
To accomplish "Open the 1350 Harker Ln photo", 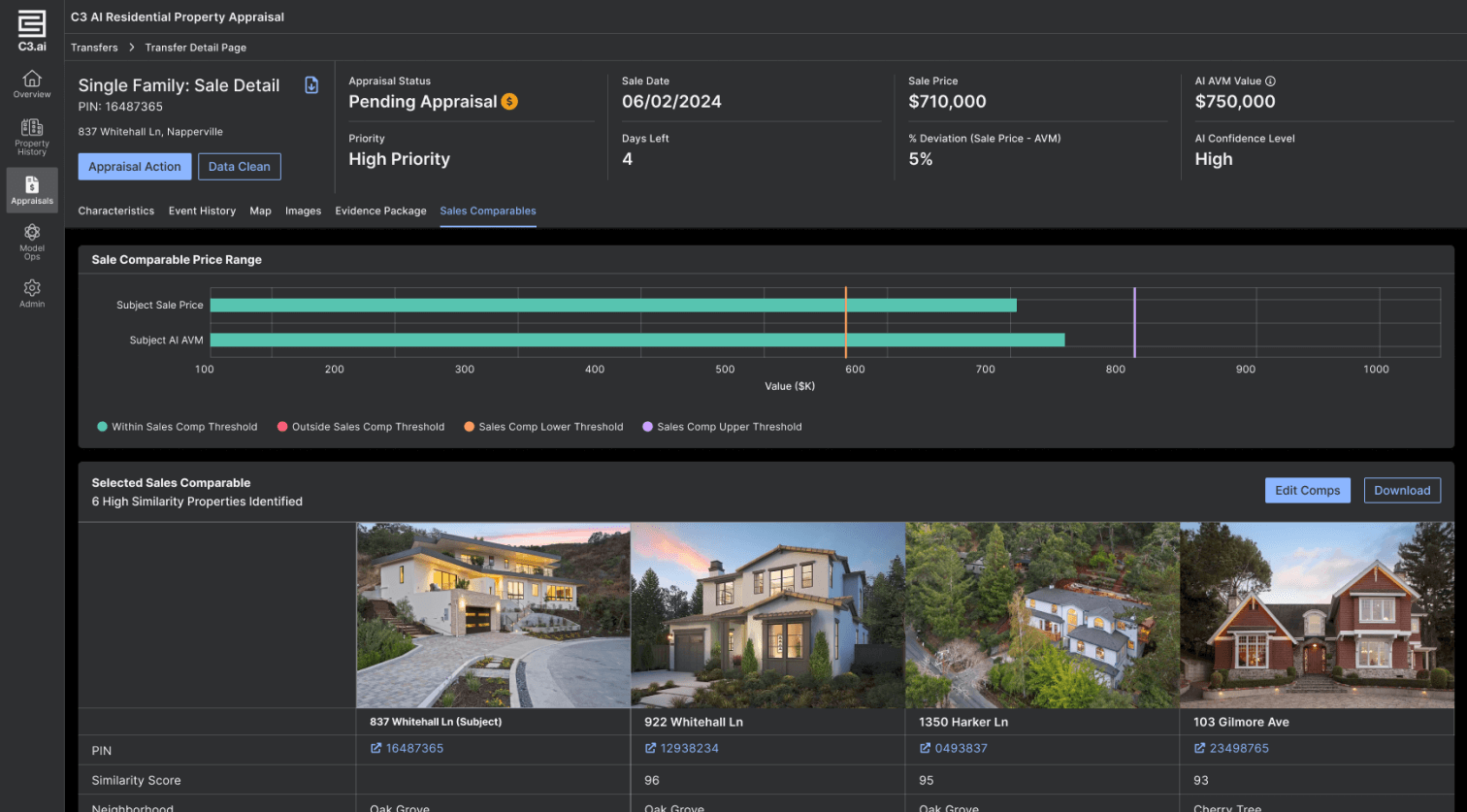I will coord(1042,615).
